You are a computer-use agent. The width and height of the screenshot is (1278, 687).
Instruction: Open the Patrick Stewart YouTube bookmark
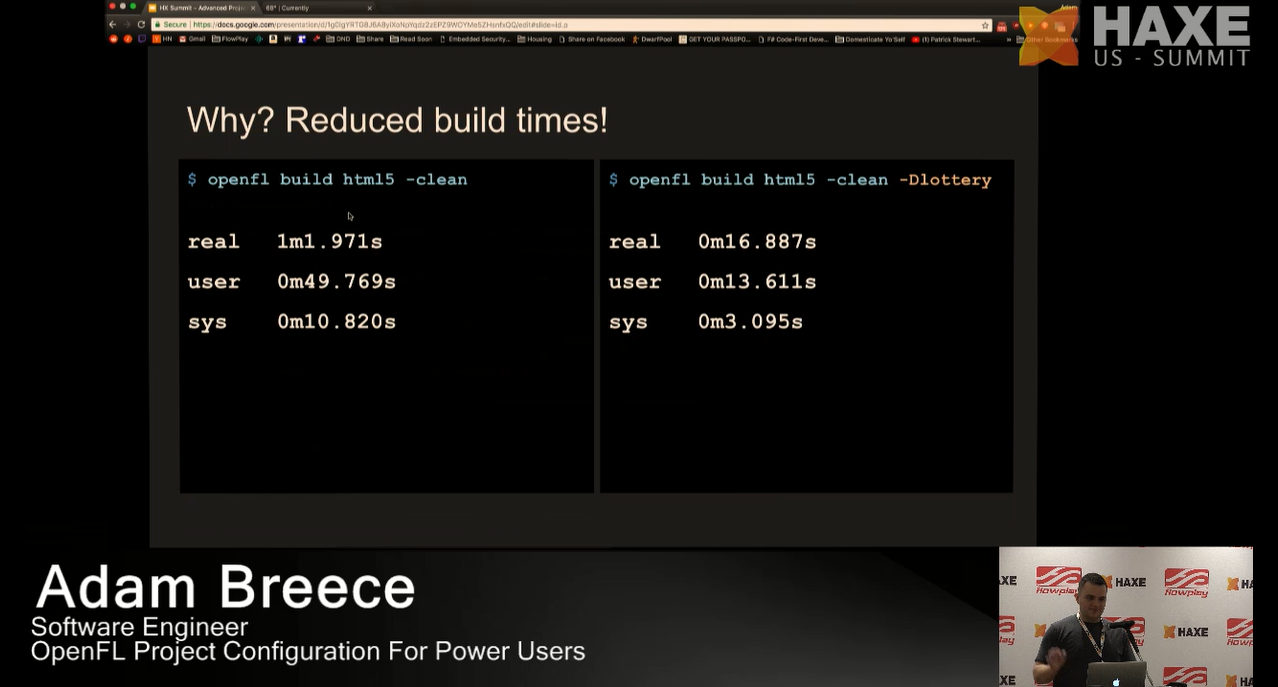[946, 39]
